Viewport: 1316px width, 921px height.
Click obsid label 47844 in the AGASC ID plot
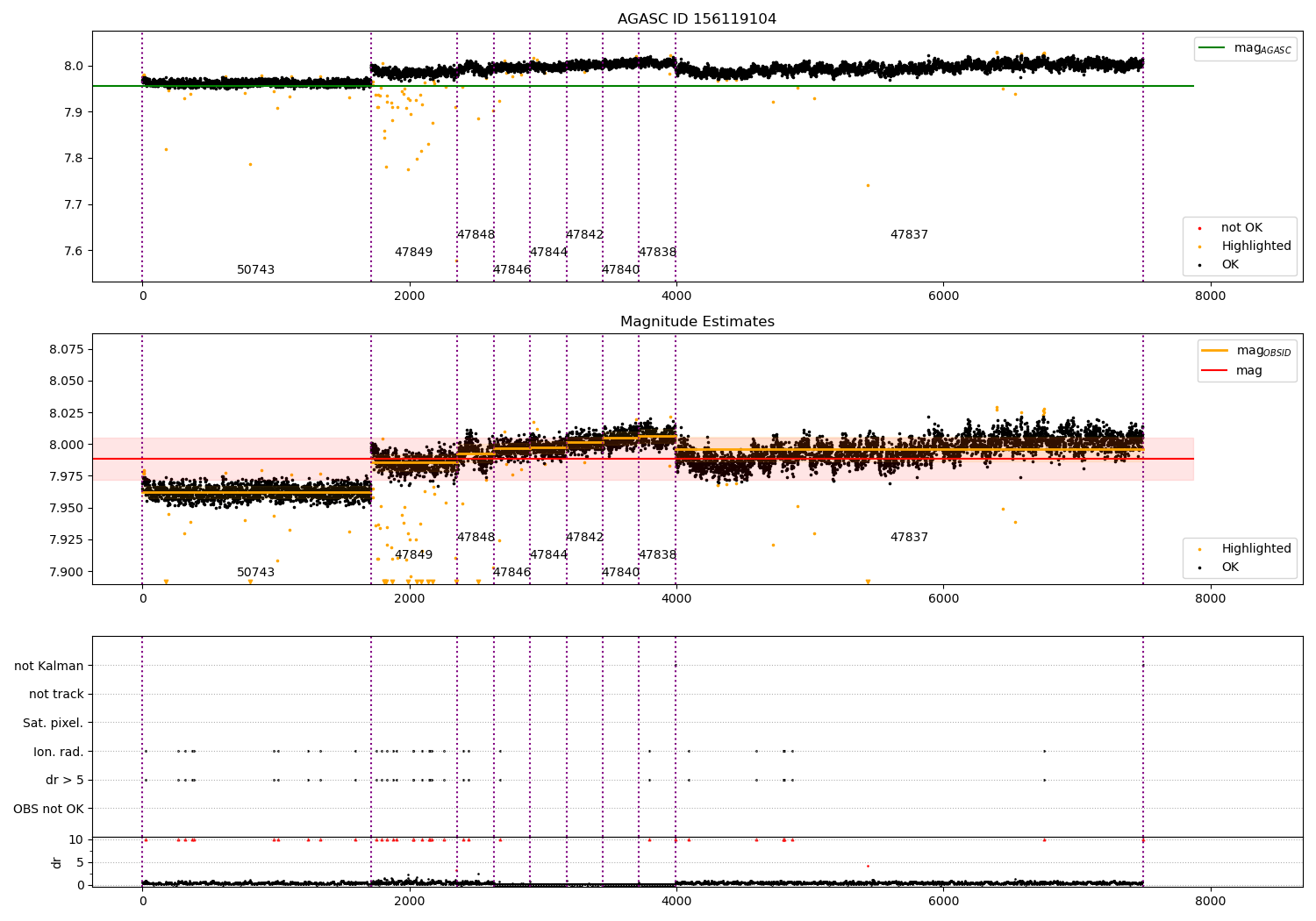coord(548,253)
